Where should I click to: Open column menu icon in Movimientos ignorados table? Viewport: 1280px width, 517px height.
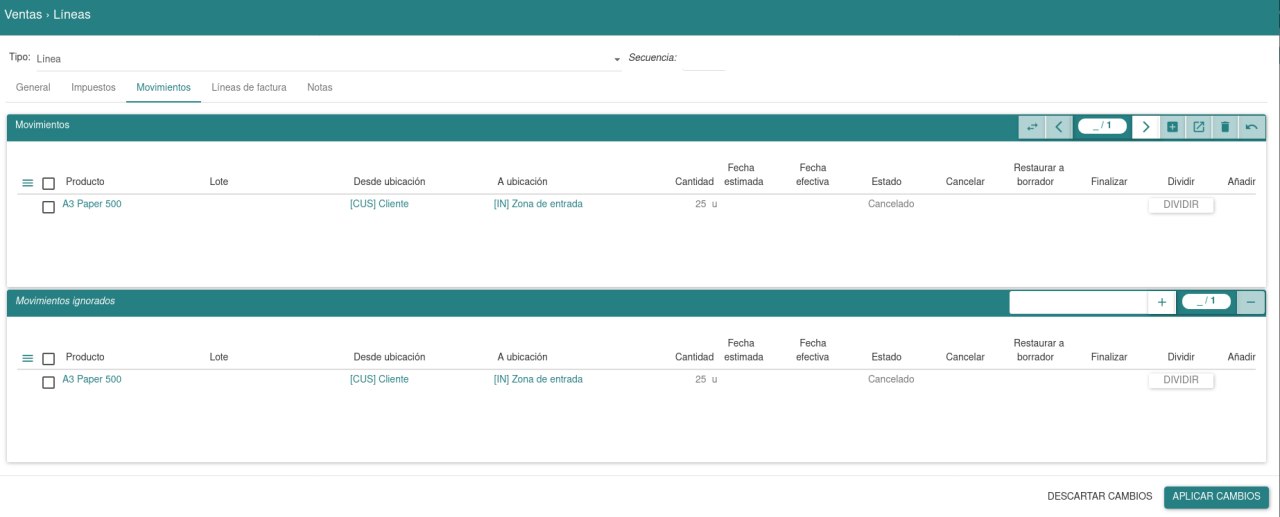[28, 358]
